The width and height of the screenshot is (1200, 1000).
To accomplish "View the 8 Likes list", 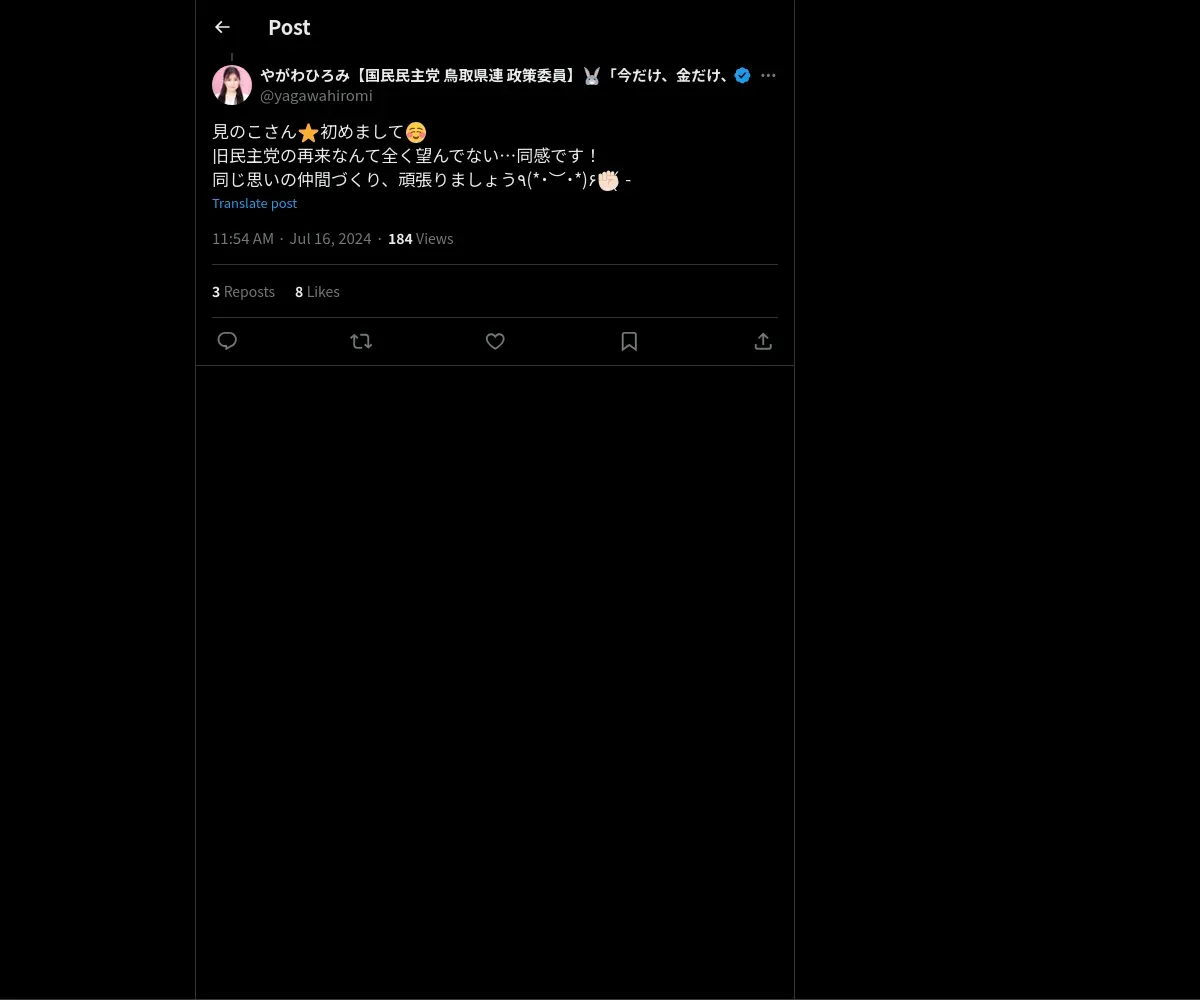I will tap(317, 292).
